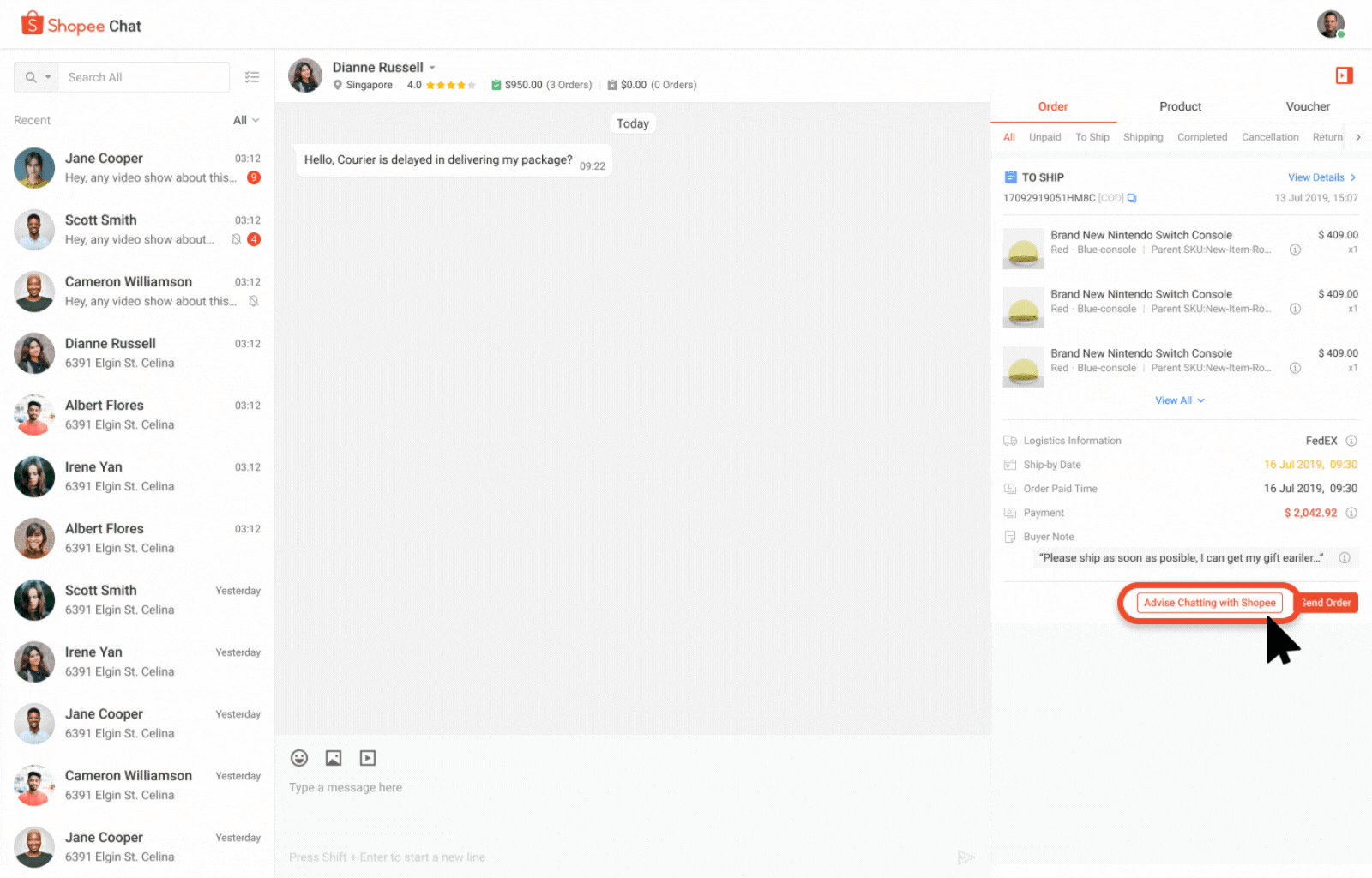Open the Dianne Russell profile dropdown
1372x878 pixels.
433,67
